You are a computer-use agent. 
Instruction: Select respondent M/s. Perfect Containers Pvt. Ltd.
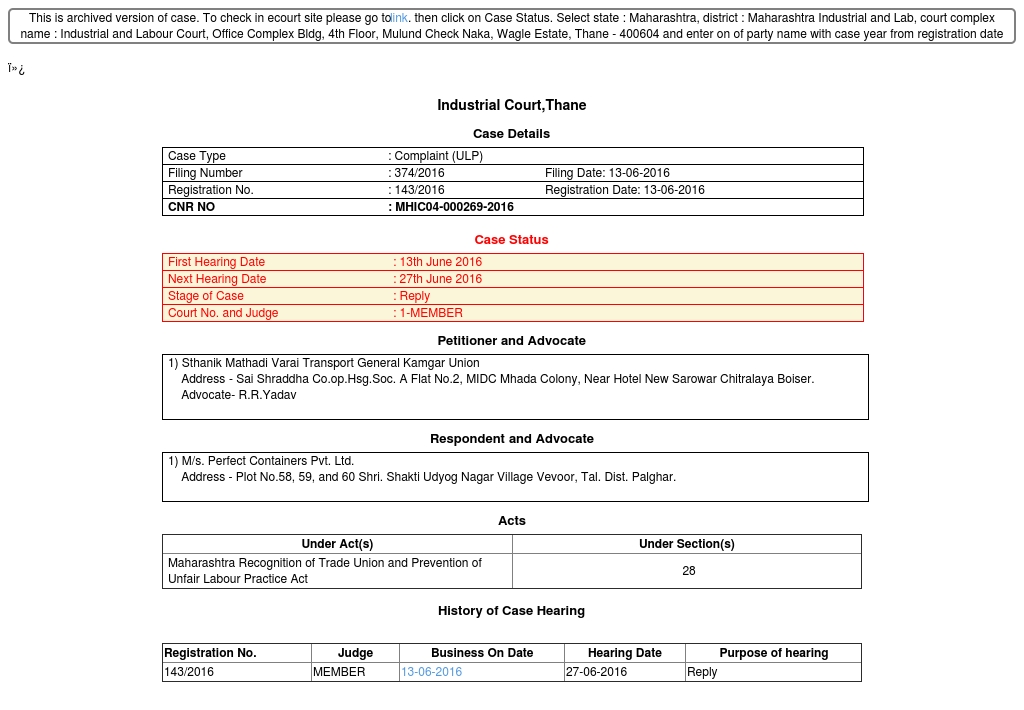click(267, 461)
